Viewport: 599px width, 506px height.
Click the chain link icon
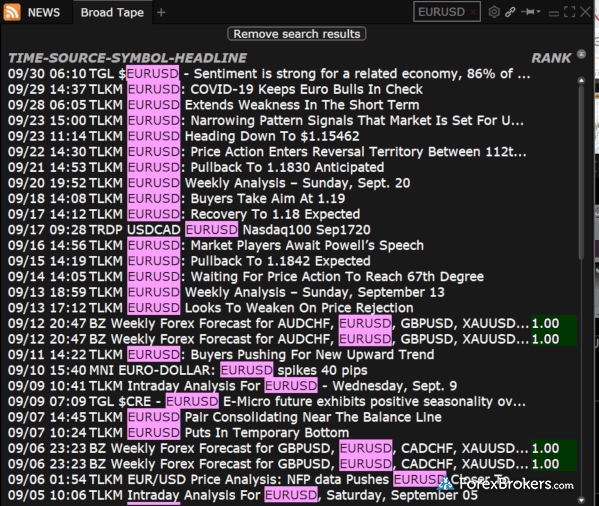pos(510,12)
